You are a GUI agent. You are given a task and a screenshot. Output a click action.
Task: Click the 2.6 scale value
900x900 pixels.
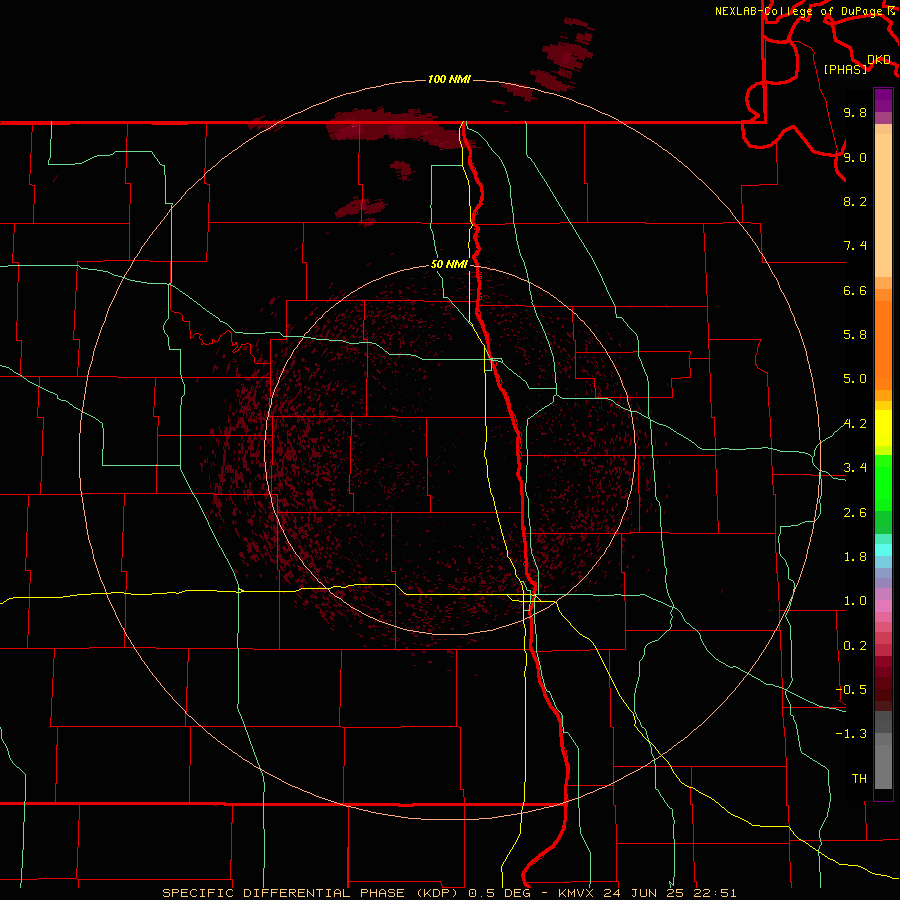coord(855,513)
